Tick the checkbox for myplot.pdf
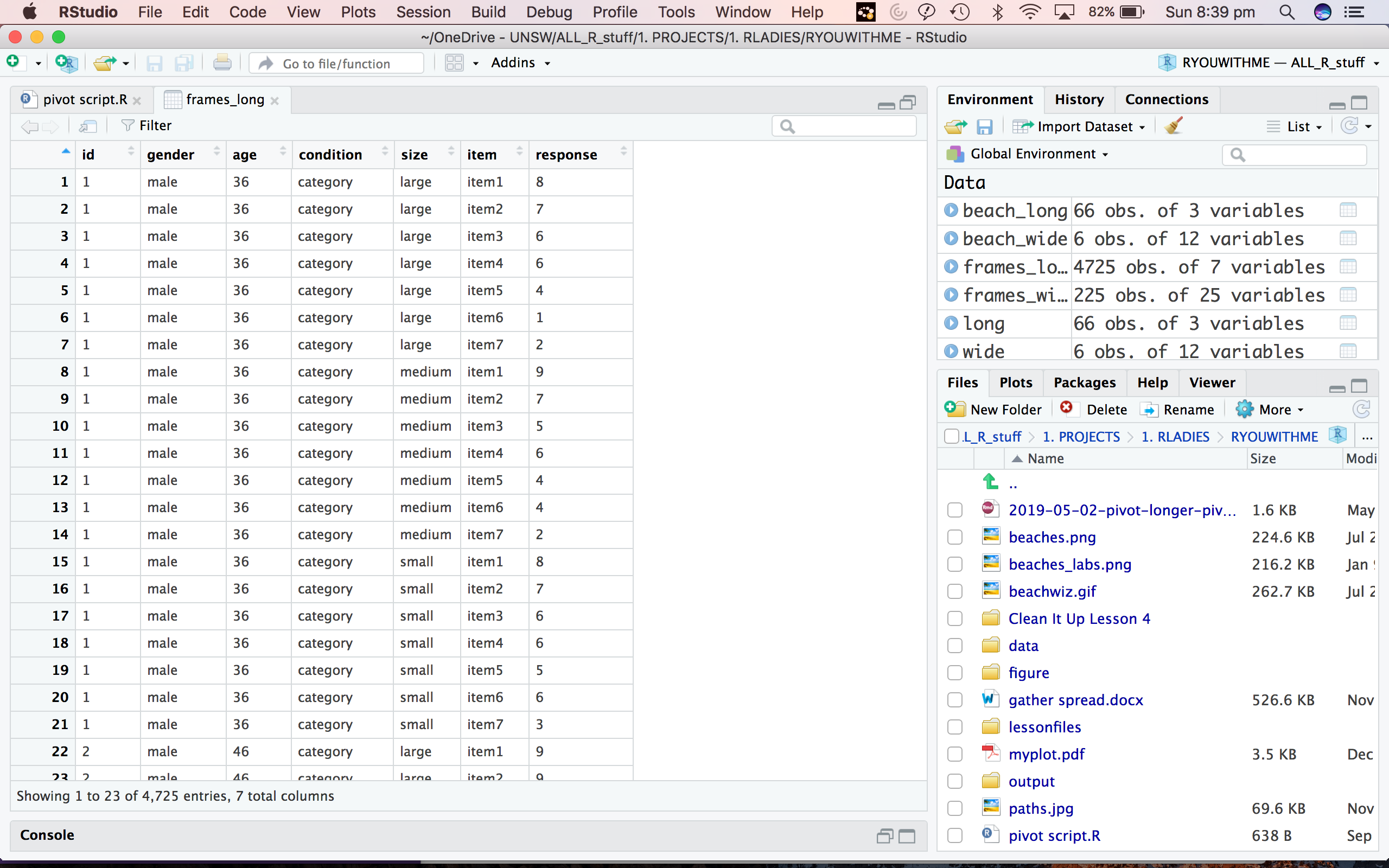The height and width of the screenshot is (868, 1389). coord(954,754)
